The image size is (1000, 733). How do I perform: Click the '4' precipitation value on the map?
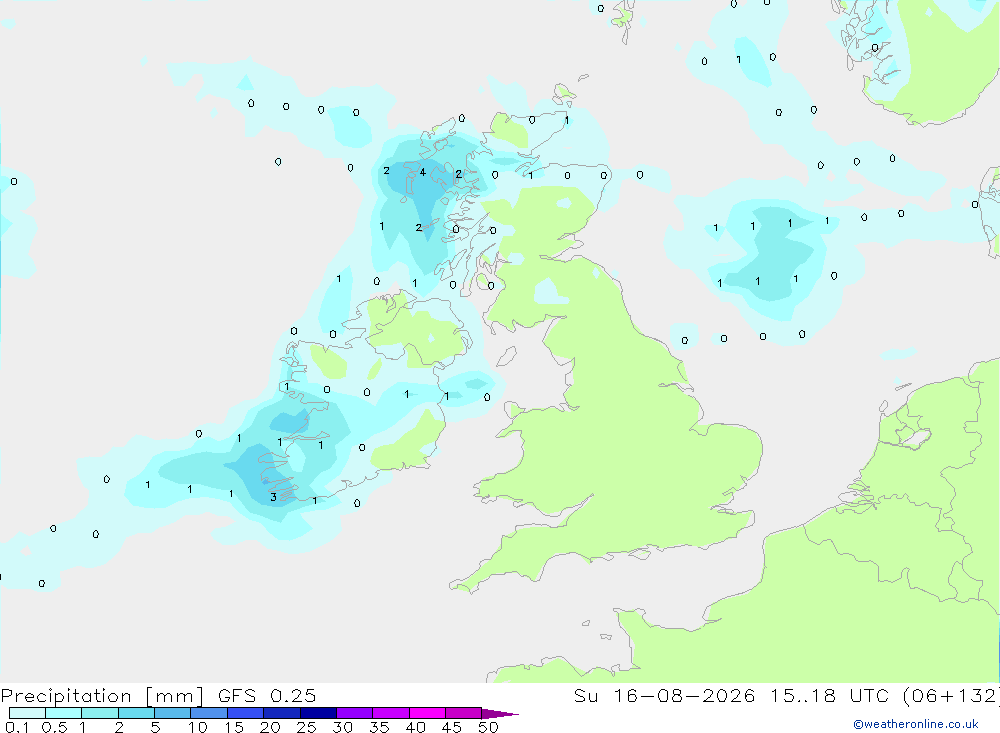(422, 172)
